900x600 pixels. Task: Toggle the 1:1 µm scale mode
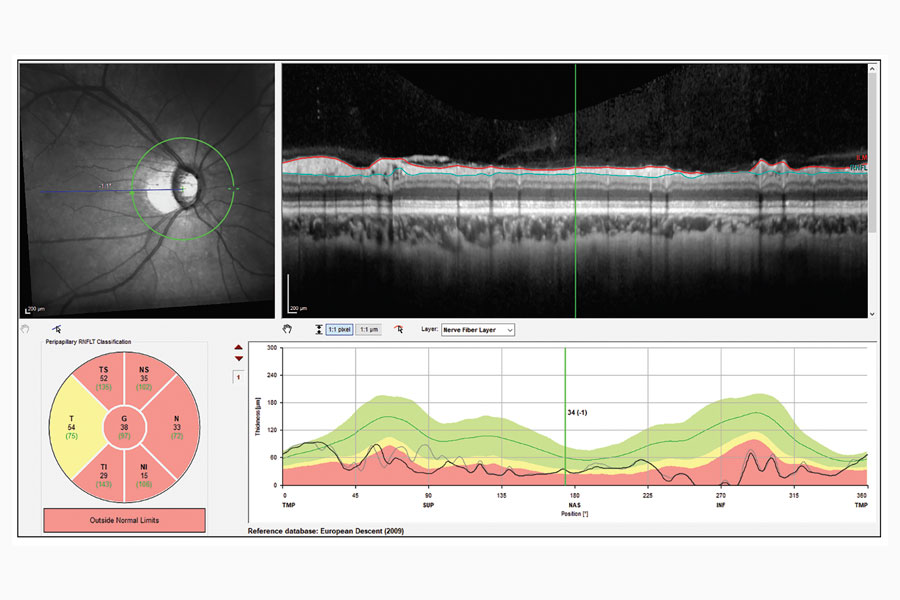tap(368, 329)
